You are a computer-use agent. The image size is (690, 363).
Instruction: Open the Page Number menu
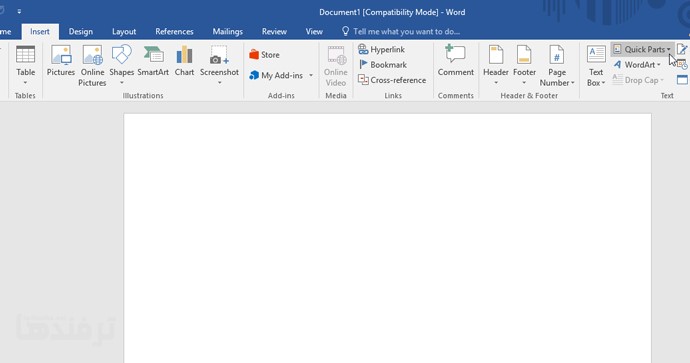coord(557,65)
